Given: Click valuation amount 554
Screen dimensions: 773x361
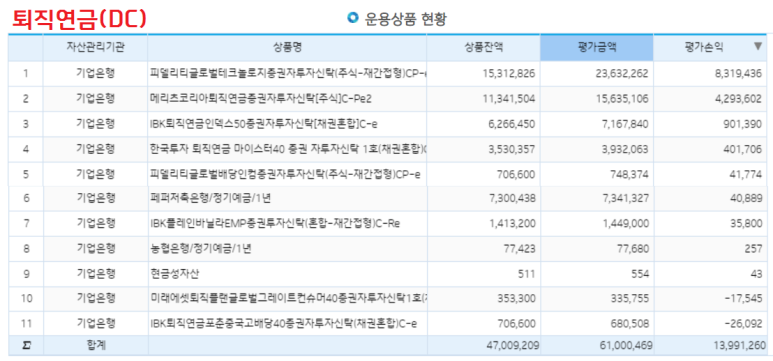Looking at the screenshot, I should pyautogui.click(x=639, y=274).
